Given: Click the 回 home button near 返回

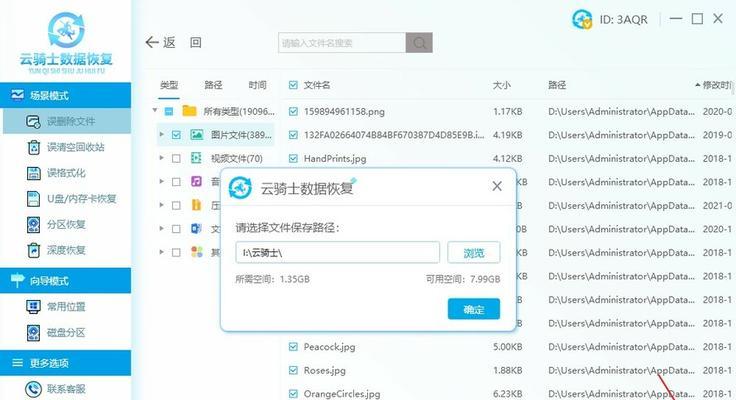Looking at the screenshot, I should coord(196,43).
